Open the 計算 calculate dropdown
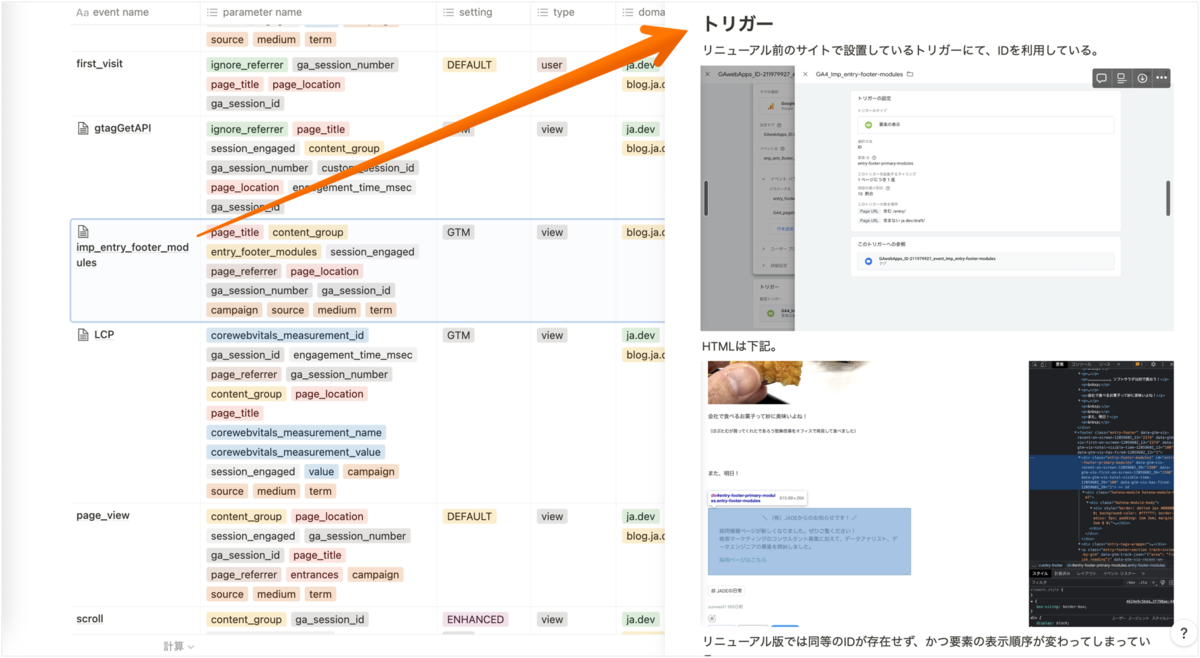The width and height of the screenshot is (1200, 658). 179,647
